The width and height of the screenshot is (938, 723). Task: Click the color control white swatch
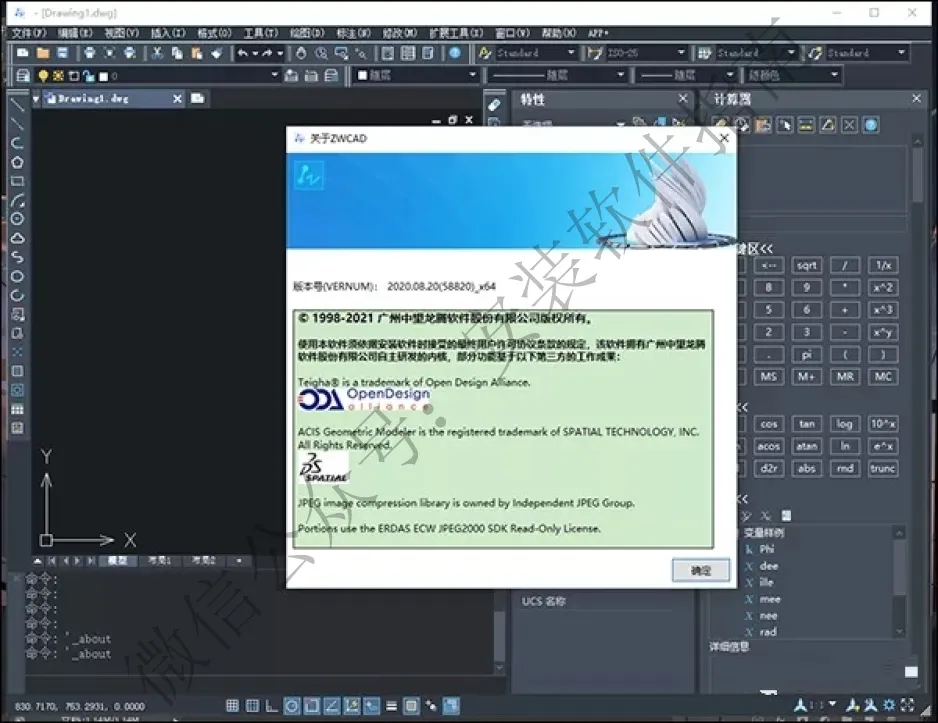tap(363, 75)
